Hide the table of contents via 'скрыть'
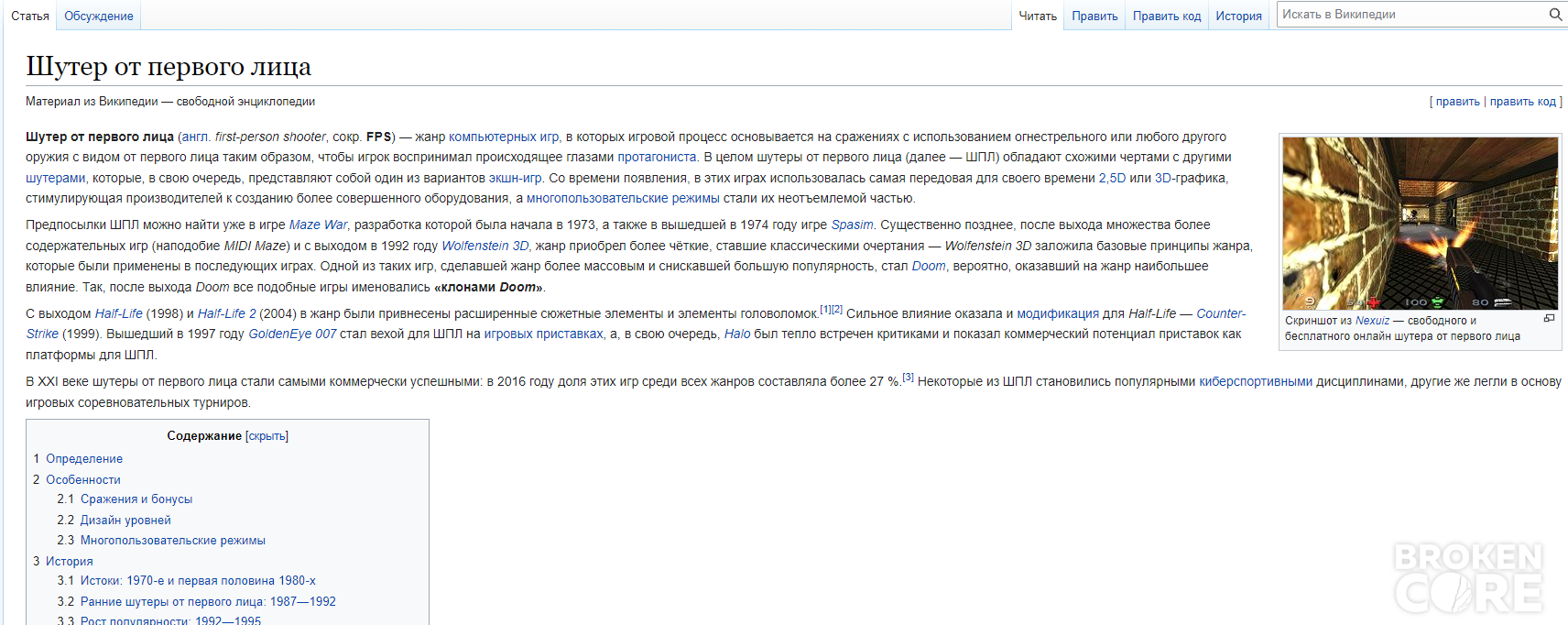This screenshot has height=625, width=1568. click(x=267, y=436)
